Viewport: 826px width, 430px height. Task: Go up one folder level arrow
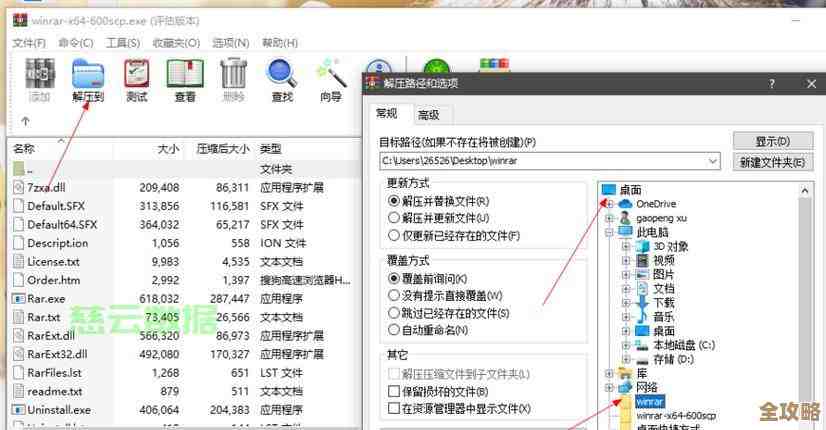[25, 121]
